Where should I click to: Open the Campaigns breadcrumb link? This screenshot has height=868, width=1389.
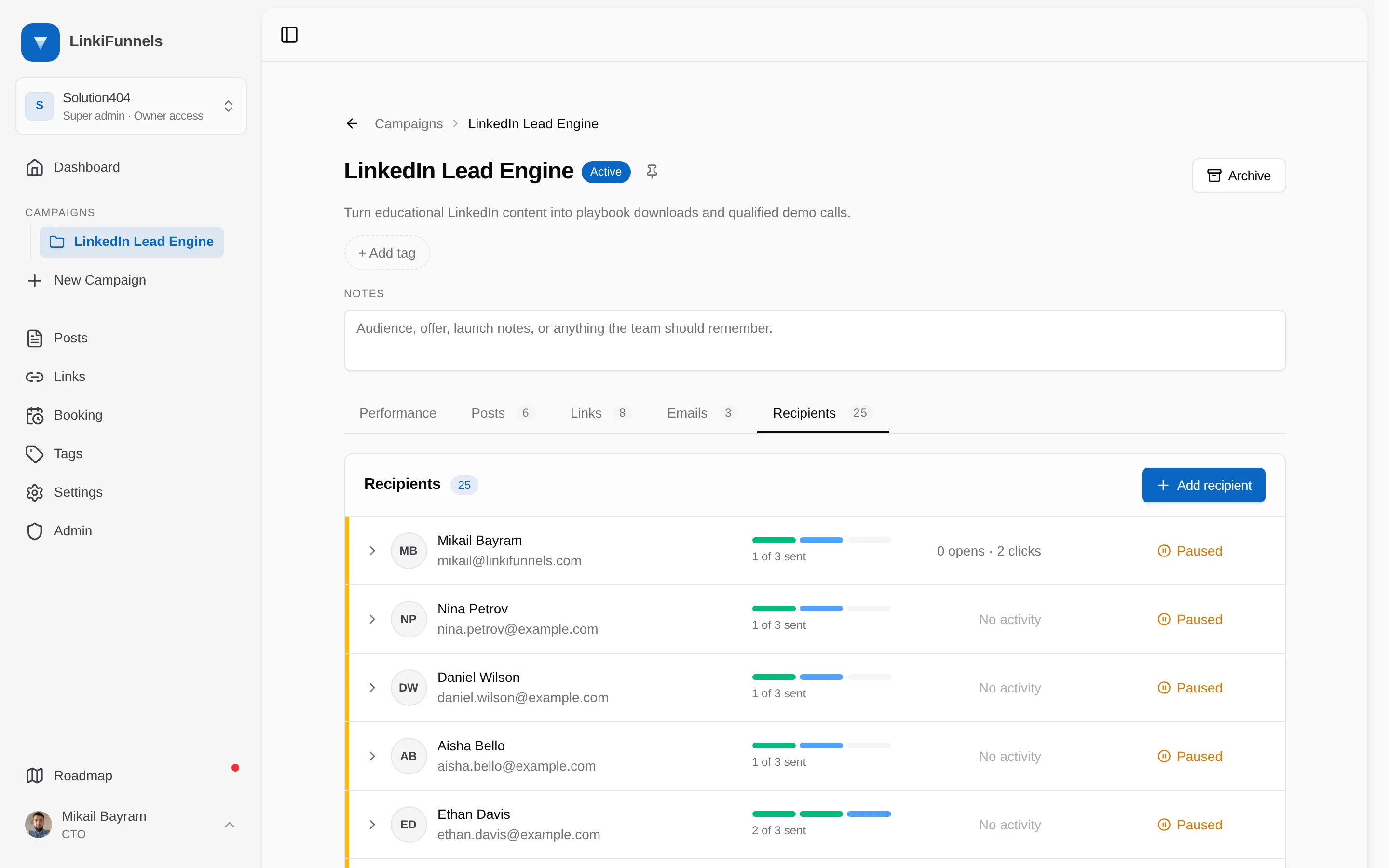tap(409, 124)
